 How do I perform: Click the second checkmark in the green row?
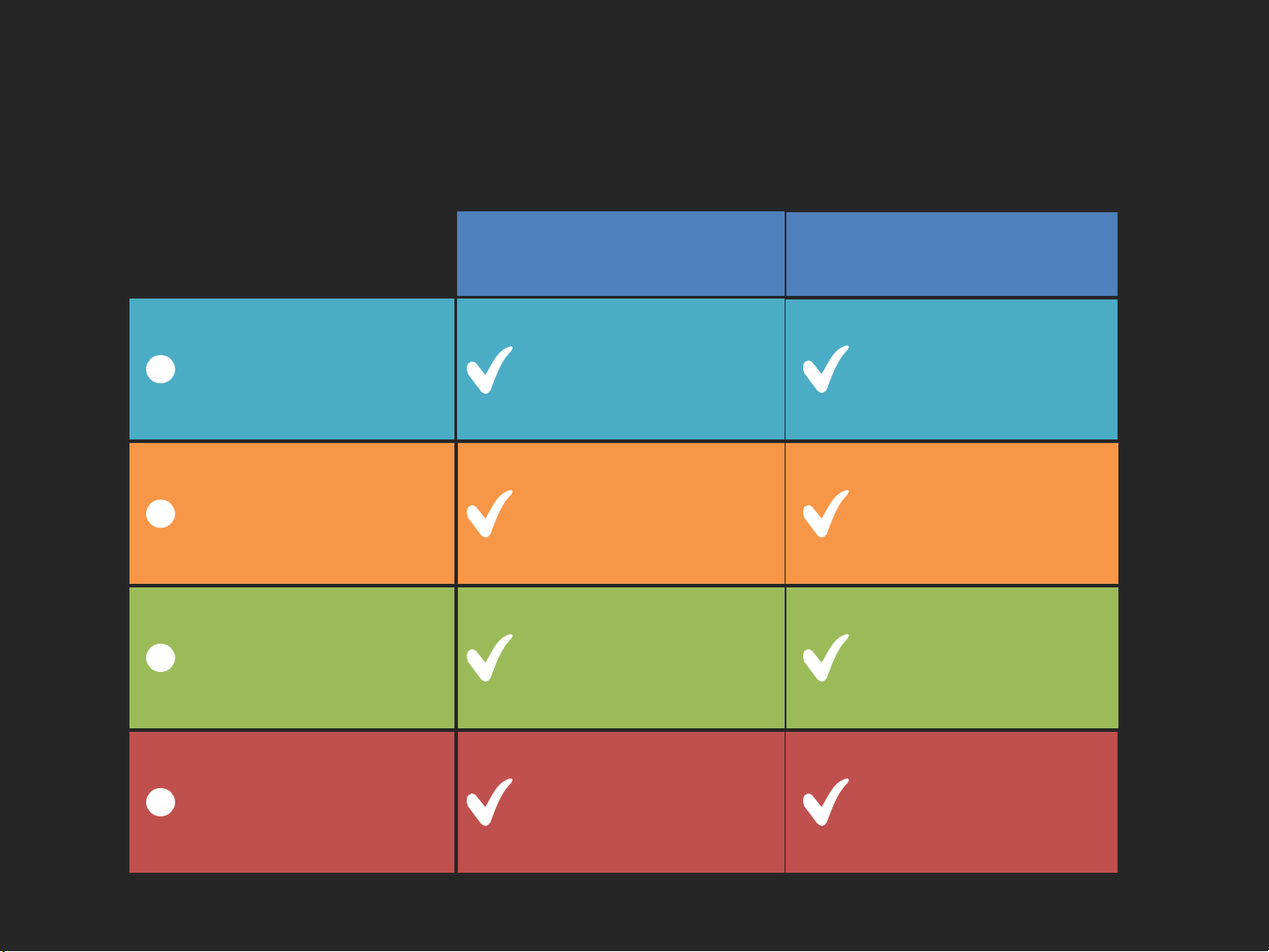point(825,659)
